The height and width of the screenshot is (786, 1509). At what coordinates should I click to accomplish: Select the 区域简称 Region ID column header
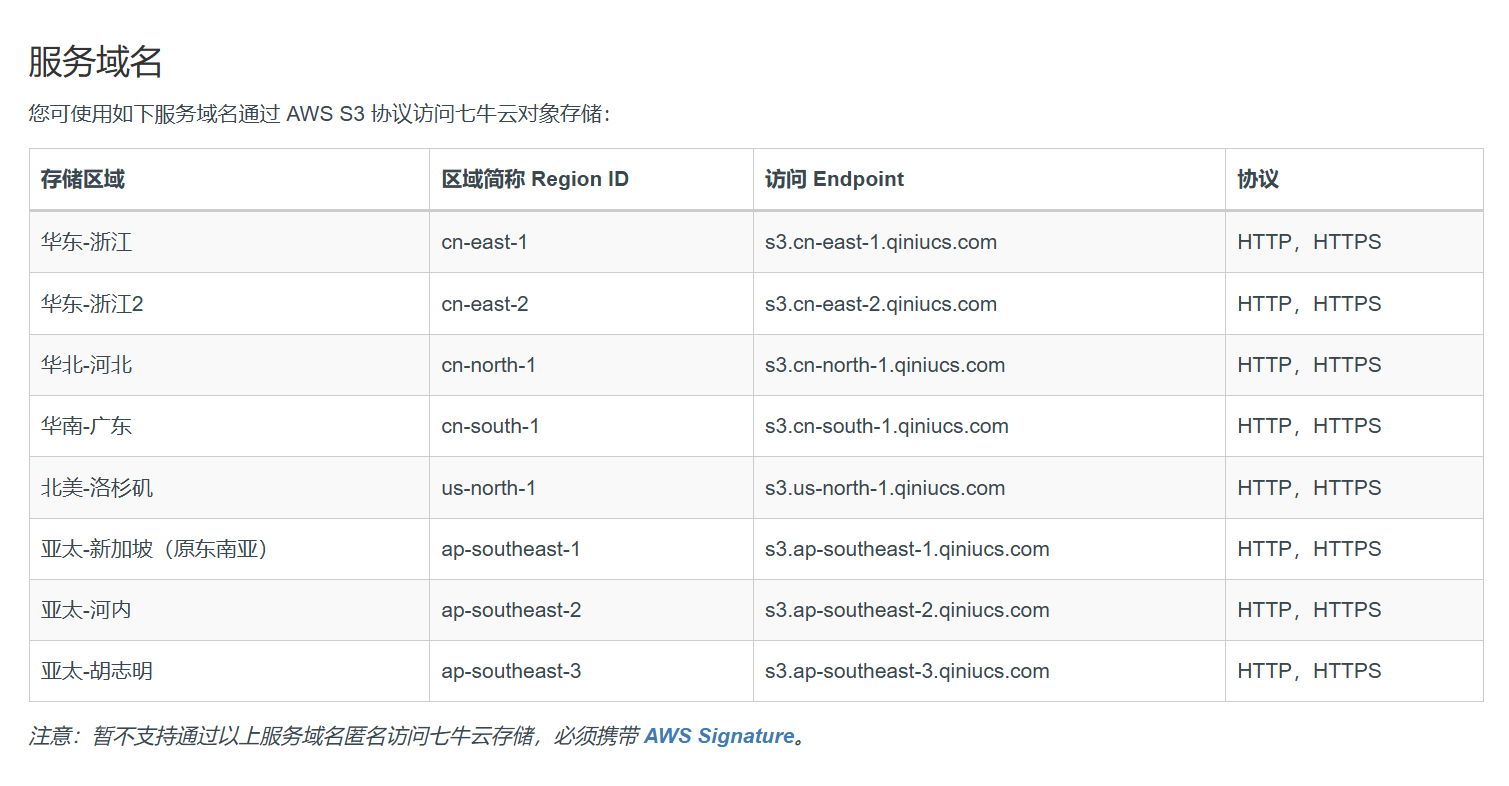(535, 179)
